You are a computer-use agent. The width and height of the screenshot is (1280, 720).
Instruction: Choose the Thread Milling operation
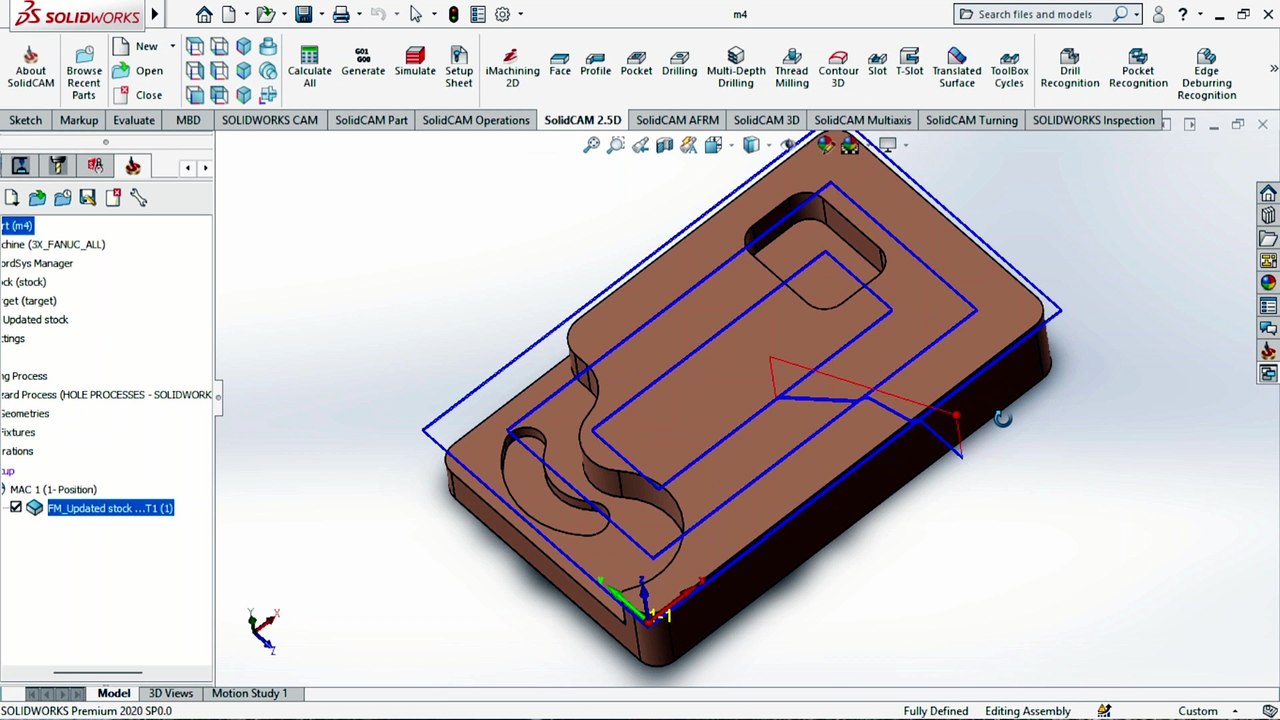(791, 68)
